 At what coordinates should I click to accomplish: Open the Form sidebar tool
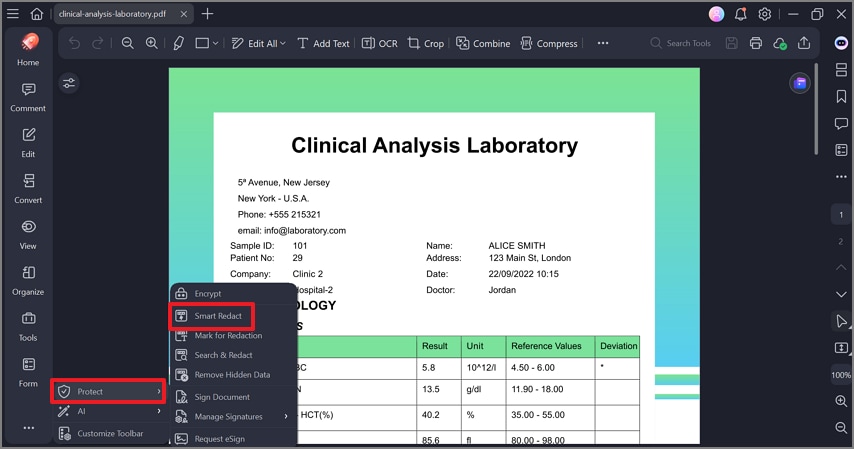[28, 373]
